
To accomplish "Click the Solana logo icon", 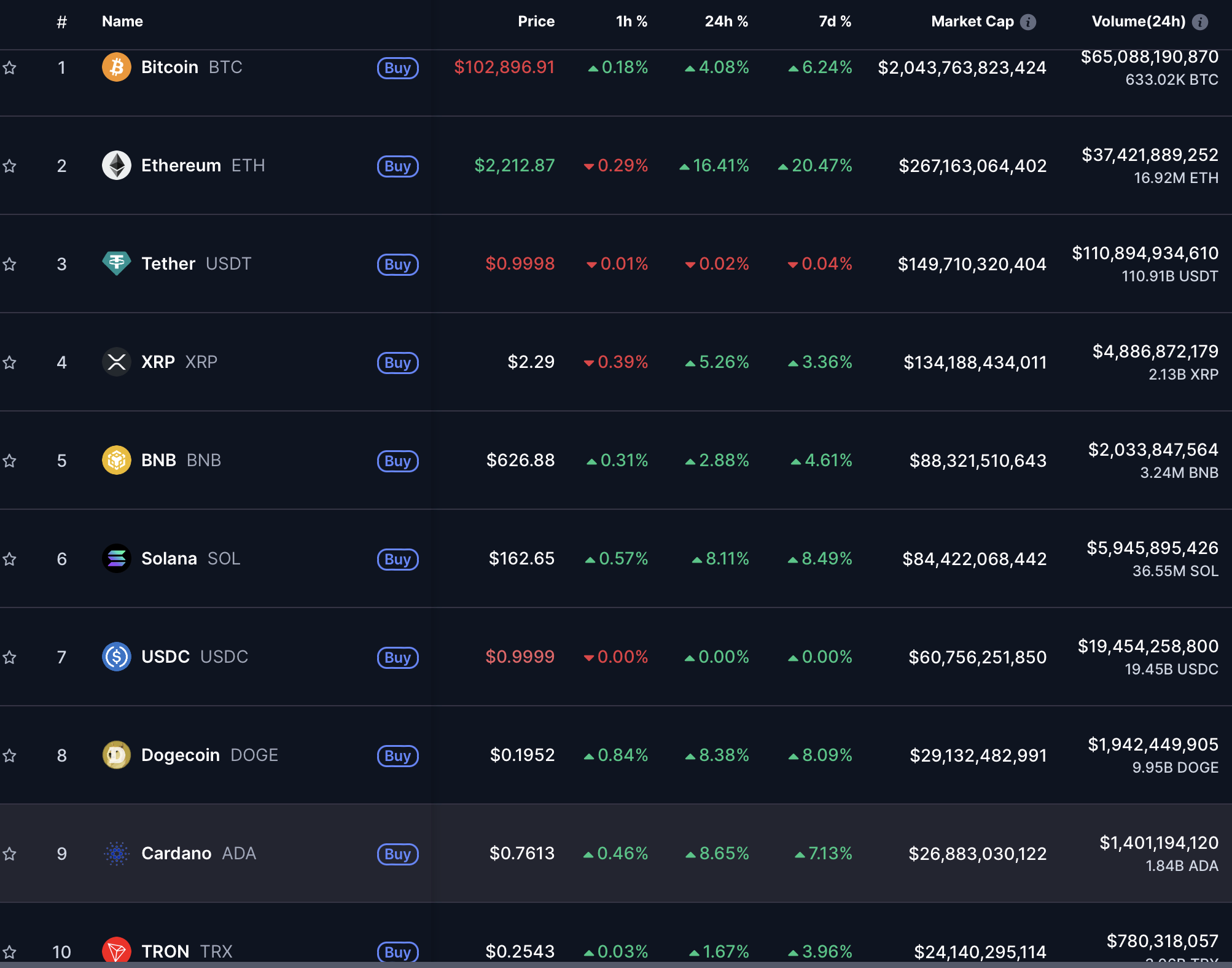I will click(x=116, y=558).
